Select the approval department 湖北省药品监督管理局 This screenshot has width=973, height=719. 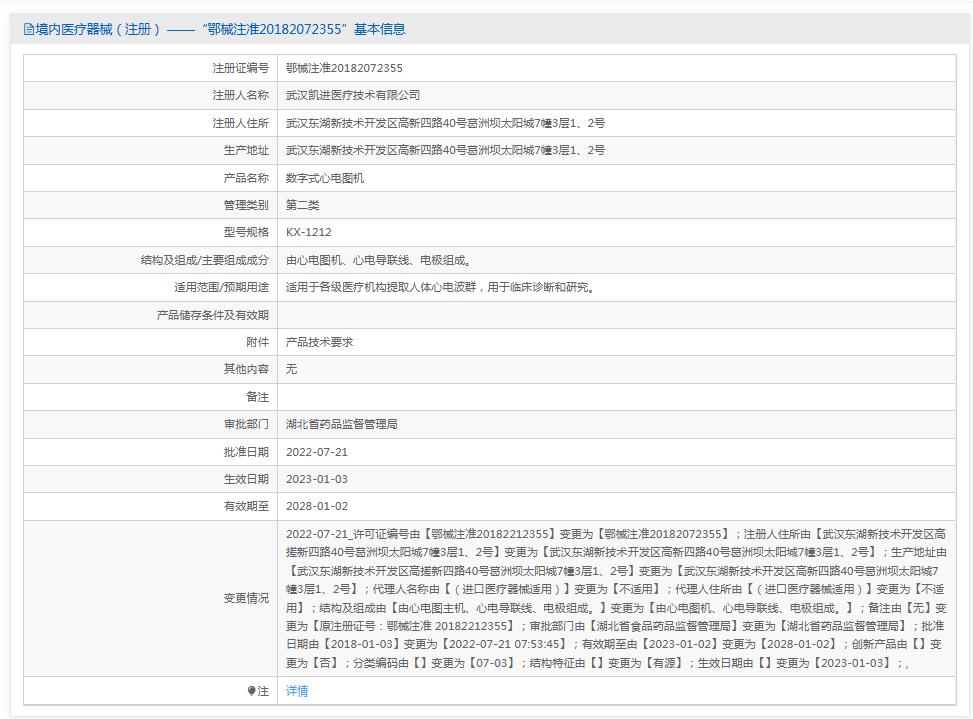(342, 424)
